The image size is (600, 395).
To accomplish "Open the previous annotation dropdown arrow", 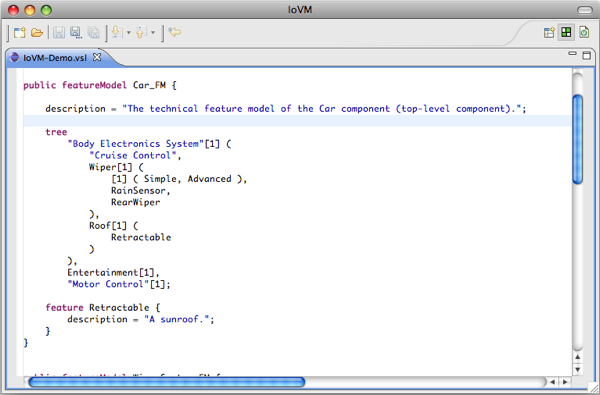I will click(x=153, y=33).
